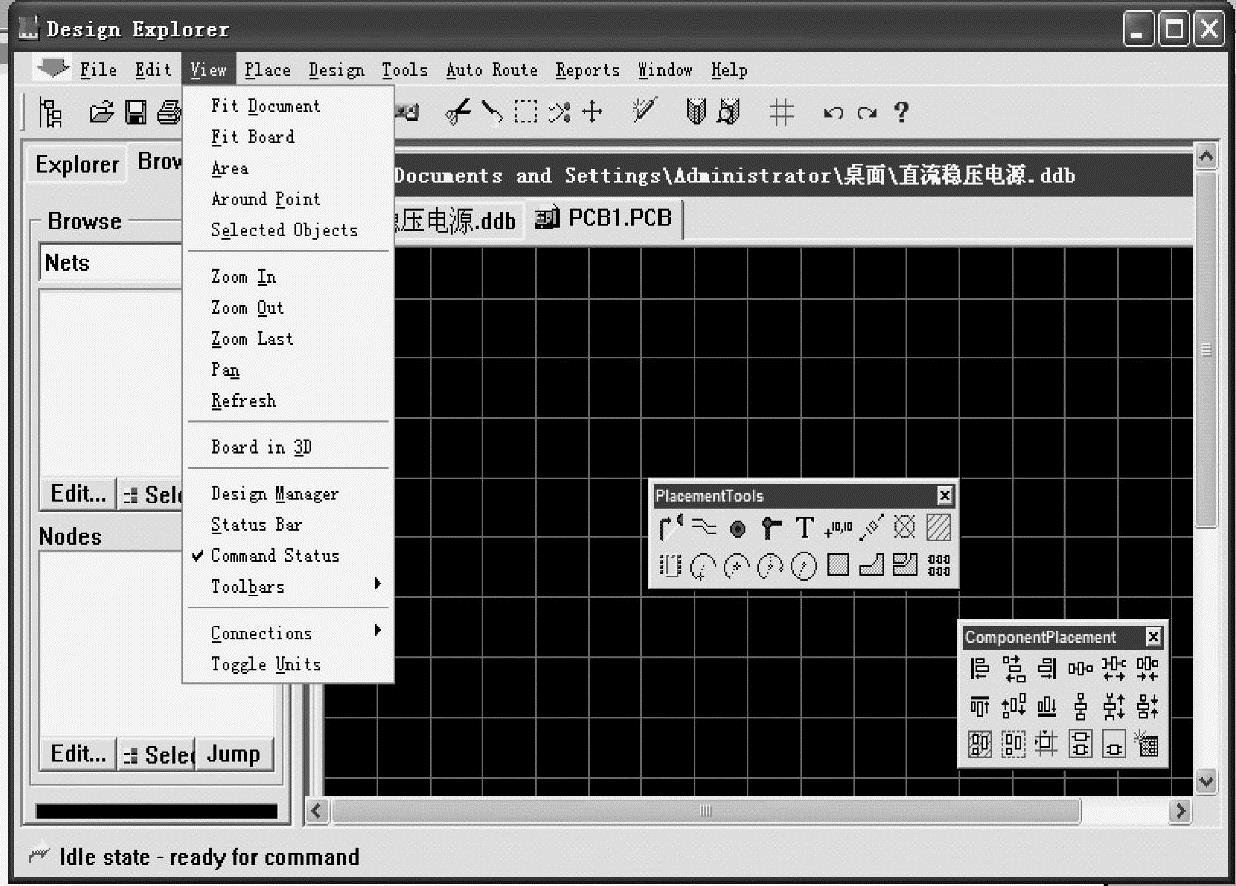The image size is (1236, 886).
Task: Choose Fit Board from View menu
Action: (x=252, y=137)
